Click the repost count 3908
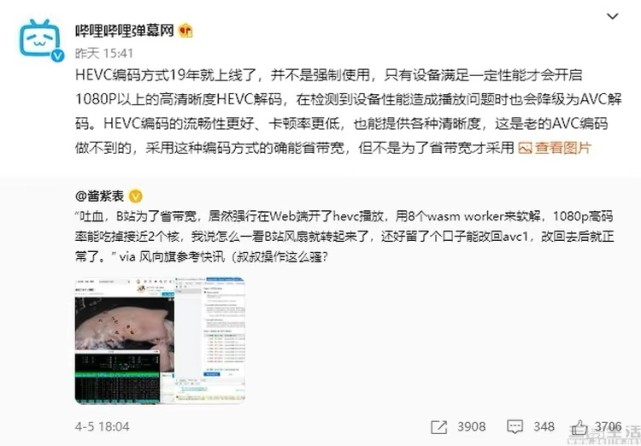Screen dimensions: 641x446 point(471,427)
